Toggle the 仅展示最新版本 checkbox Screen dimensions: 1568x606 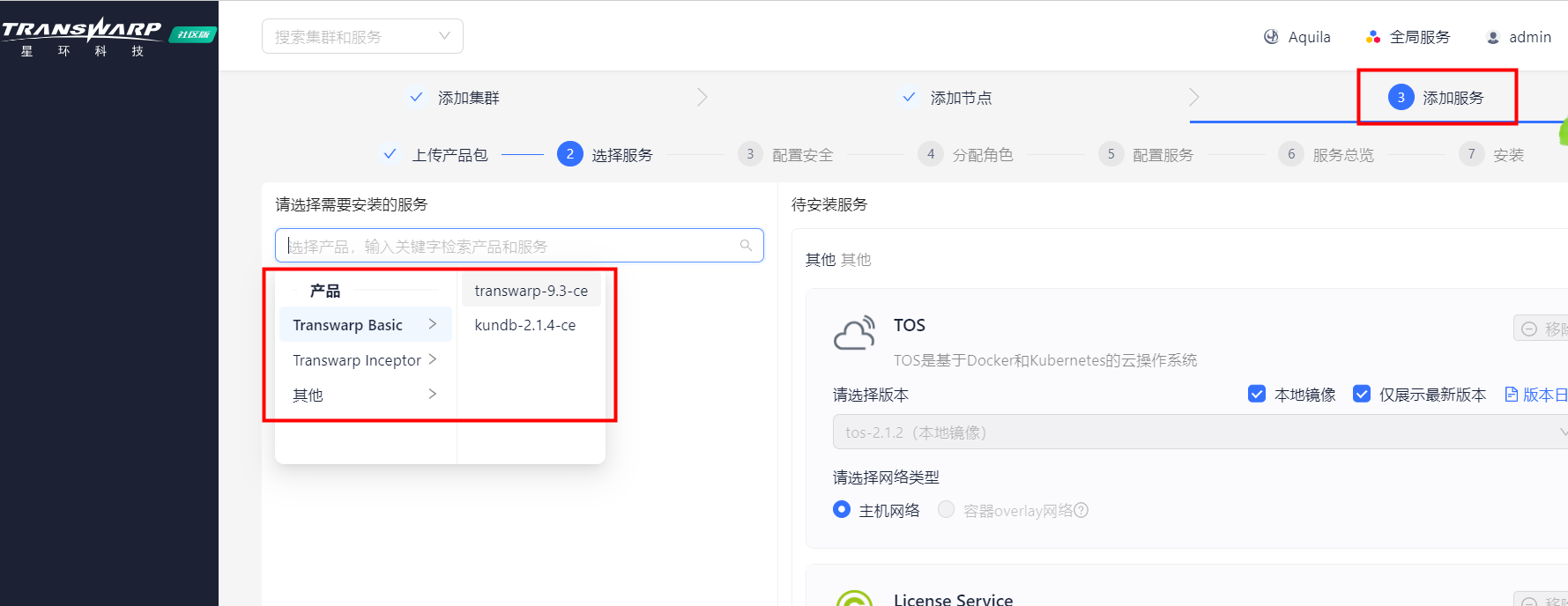point(1362,394)
